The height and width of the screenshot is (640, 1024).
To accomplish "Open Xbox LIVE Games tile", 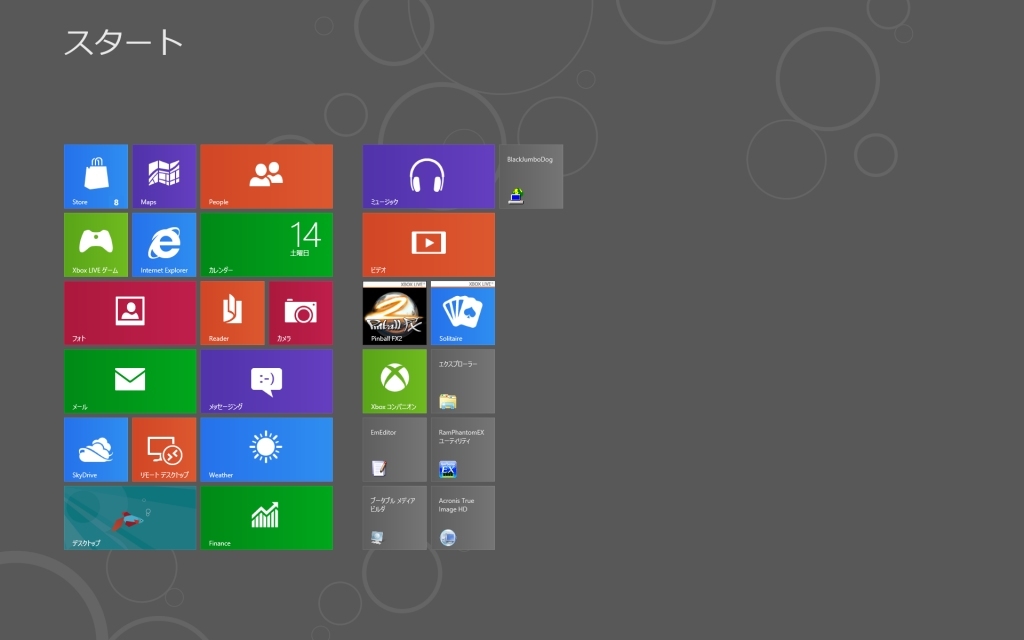I will tap(96, 245).
